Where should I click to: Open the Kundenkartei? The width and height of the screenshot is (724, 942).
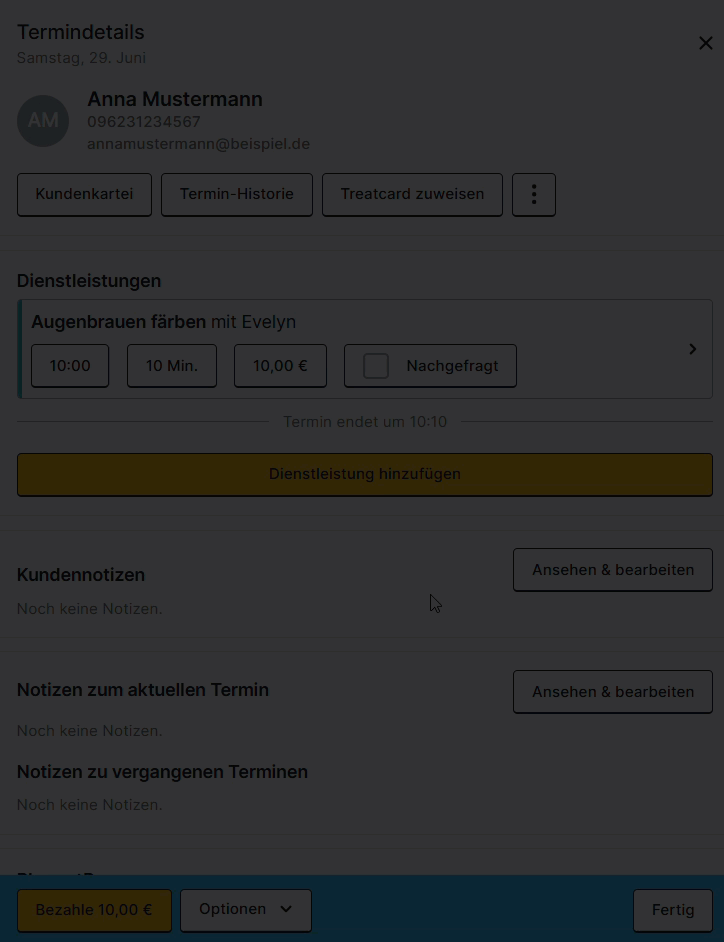[84, 195]
